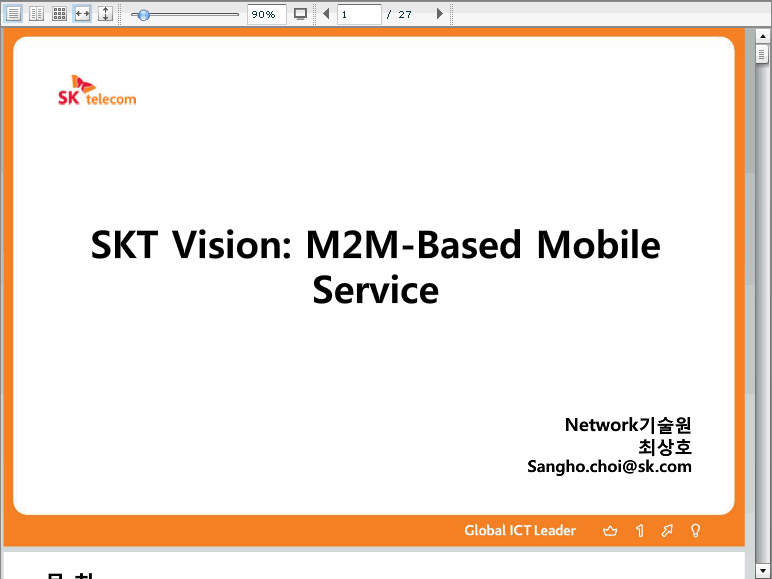Click the '최상호' author name

click(665, 447)
